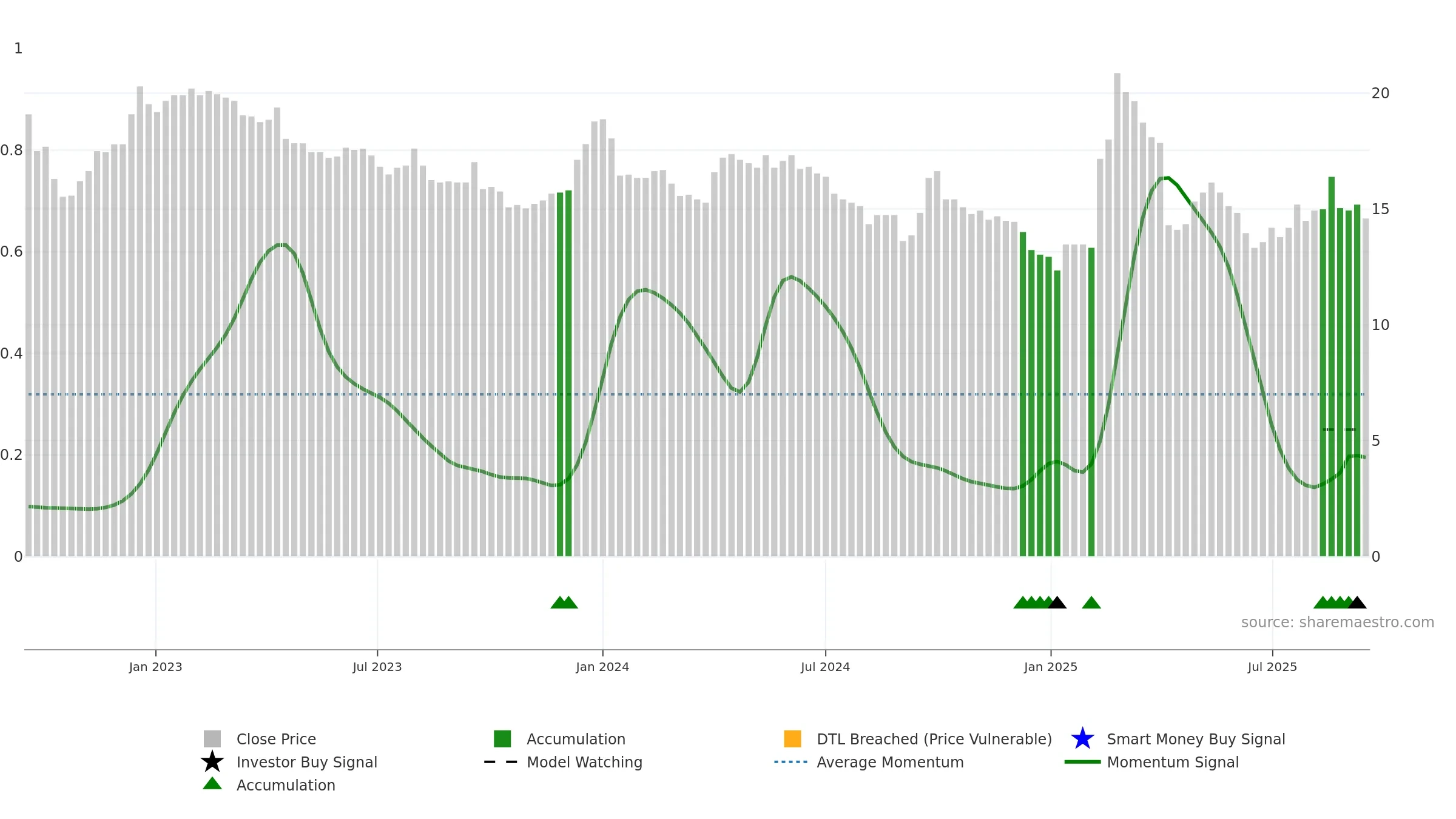Click the gray Close Price legend square
The height and width of the screenshot is (819, 1456).
point(212,739)
